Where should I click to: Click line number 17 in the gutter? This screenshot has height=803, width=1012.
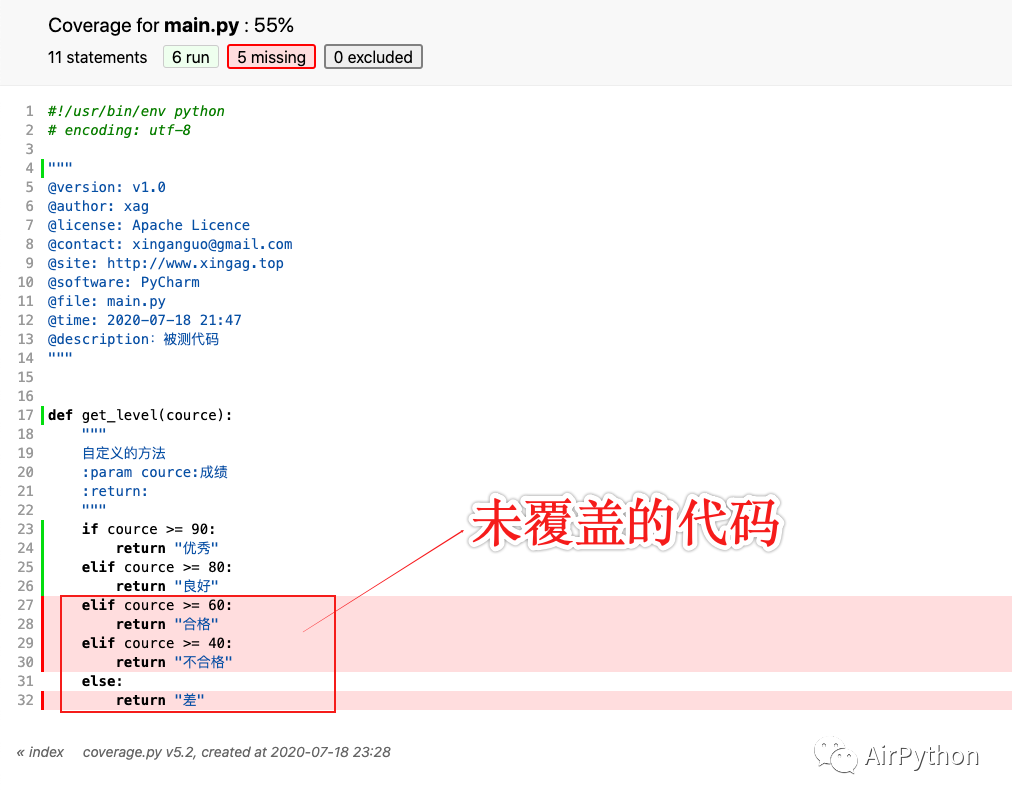[25, 415]
